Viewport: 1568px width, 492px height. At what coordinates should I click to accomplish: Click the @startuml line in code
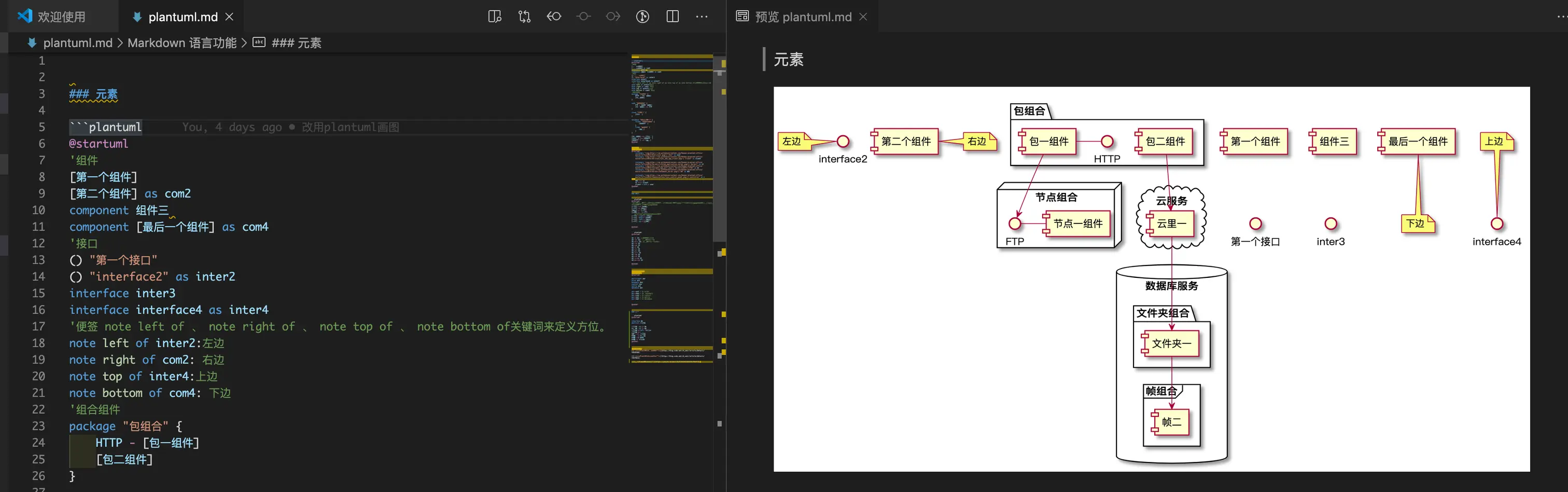coord(99,144)
